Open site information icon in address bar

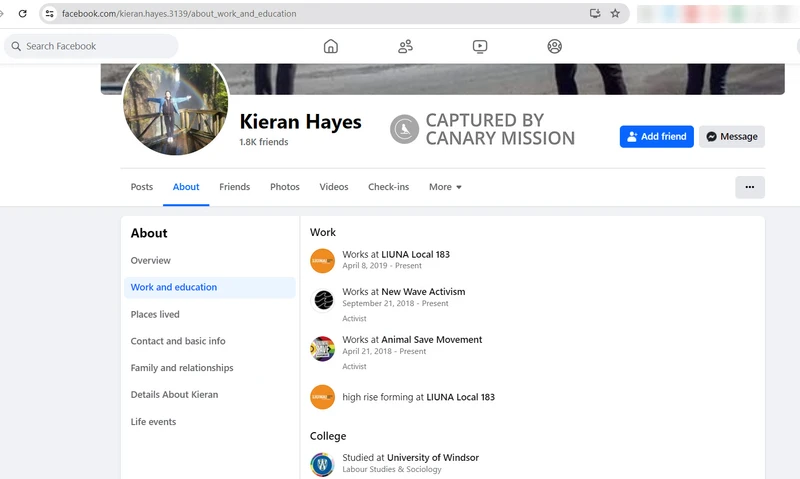[49, 13]
